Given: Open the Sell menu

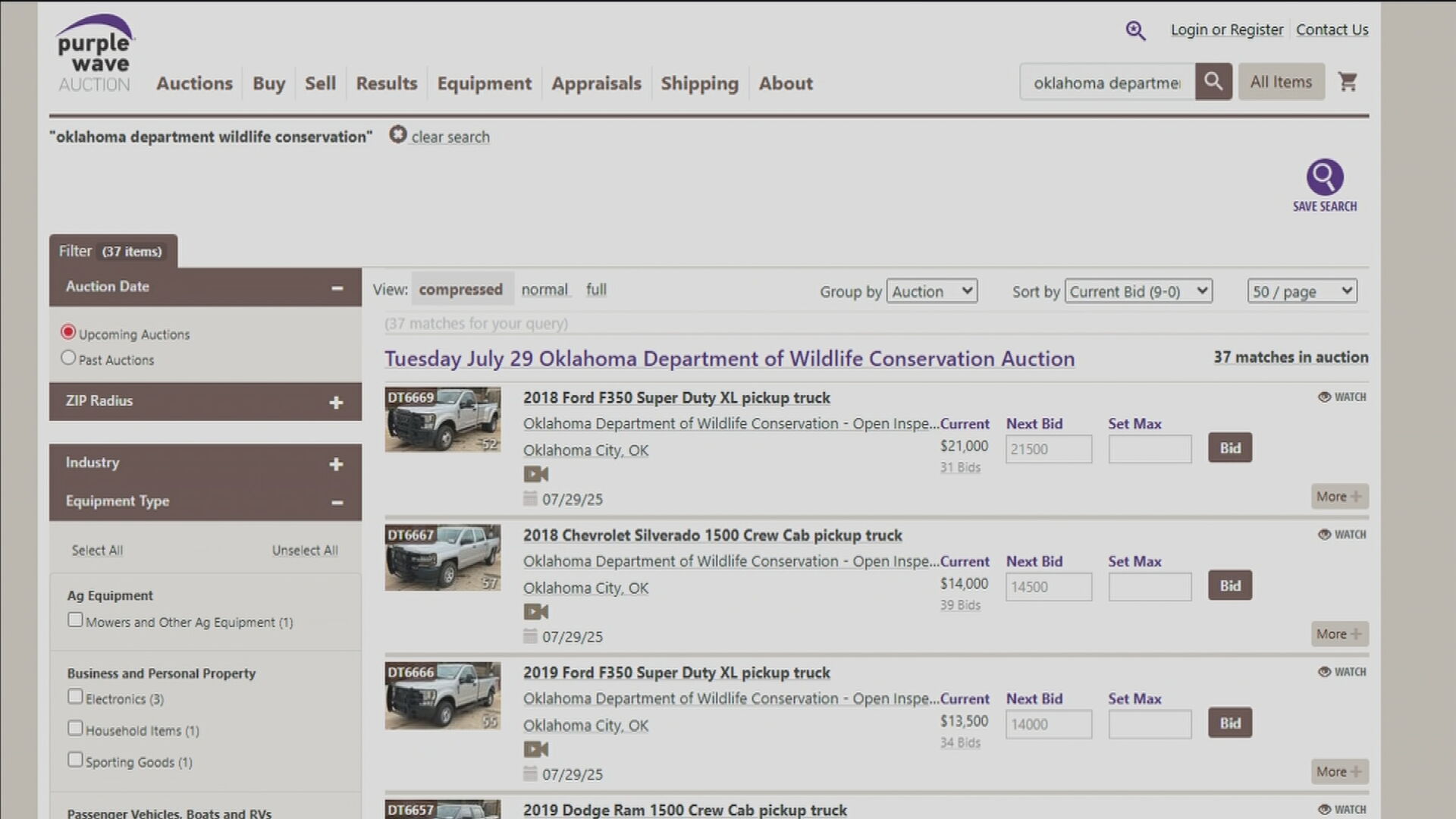Looking at the screenshot, I should [x=320, y=83].
